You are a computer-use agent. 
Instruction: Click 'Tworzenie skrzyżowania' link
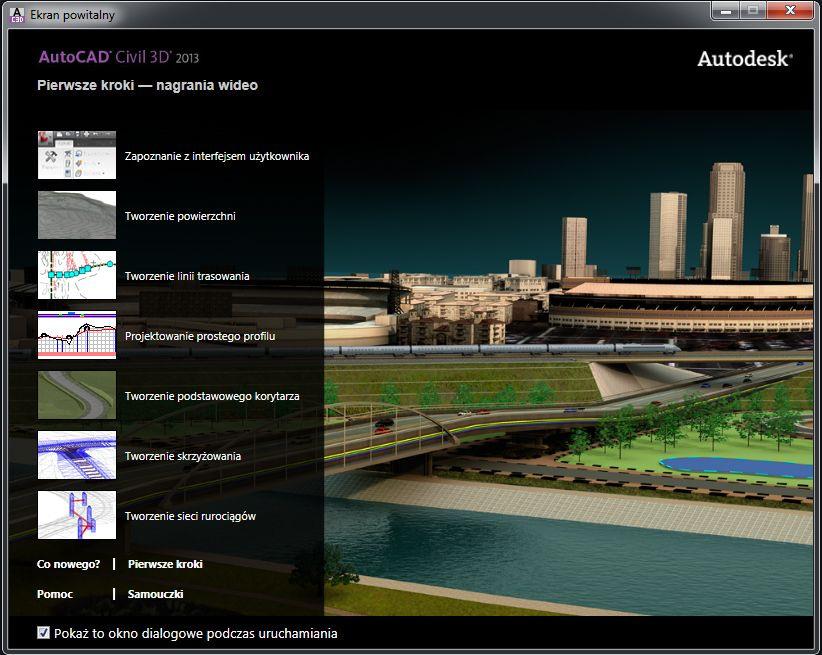pyautogui.click(x=183, y=456)
